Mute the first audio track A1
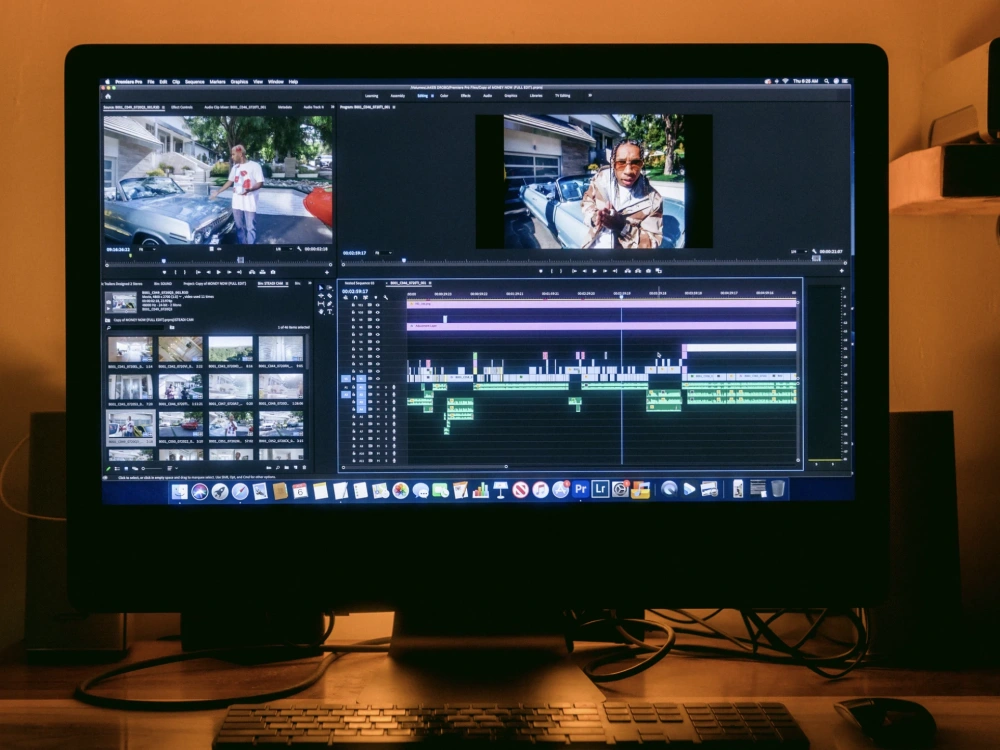 (378, 387)
